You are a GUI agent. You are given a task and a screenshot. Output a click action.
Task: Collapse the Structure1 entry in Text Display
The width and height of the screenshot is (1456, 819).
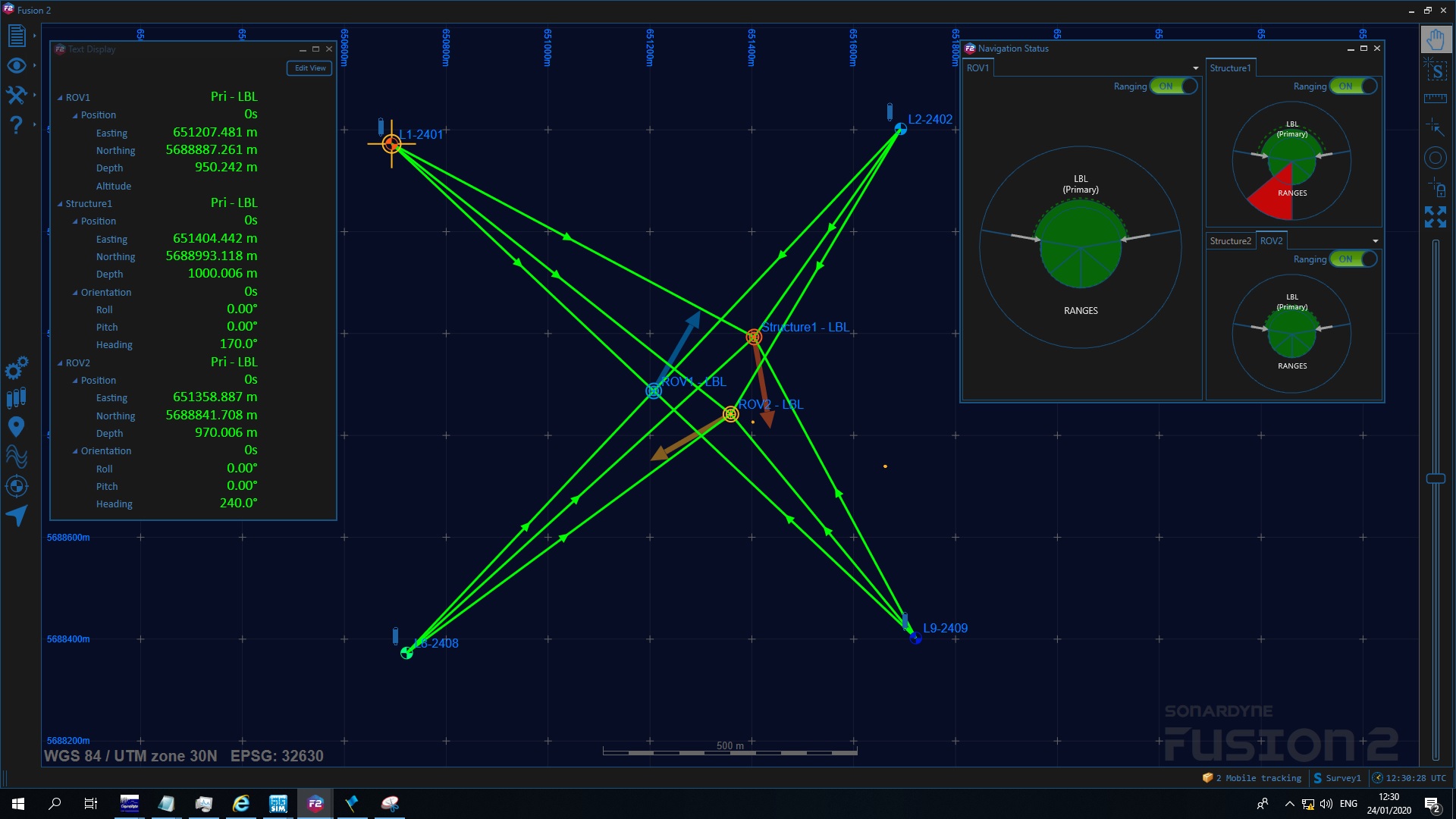[x=61, y=203]
